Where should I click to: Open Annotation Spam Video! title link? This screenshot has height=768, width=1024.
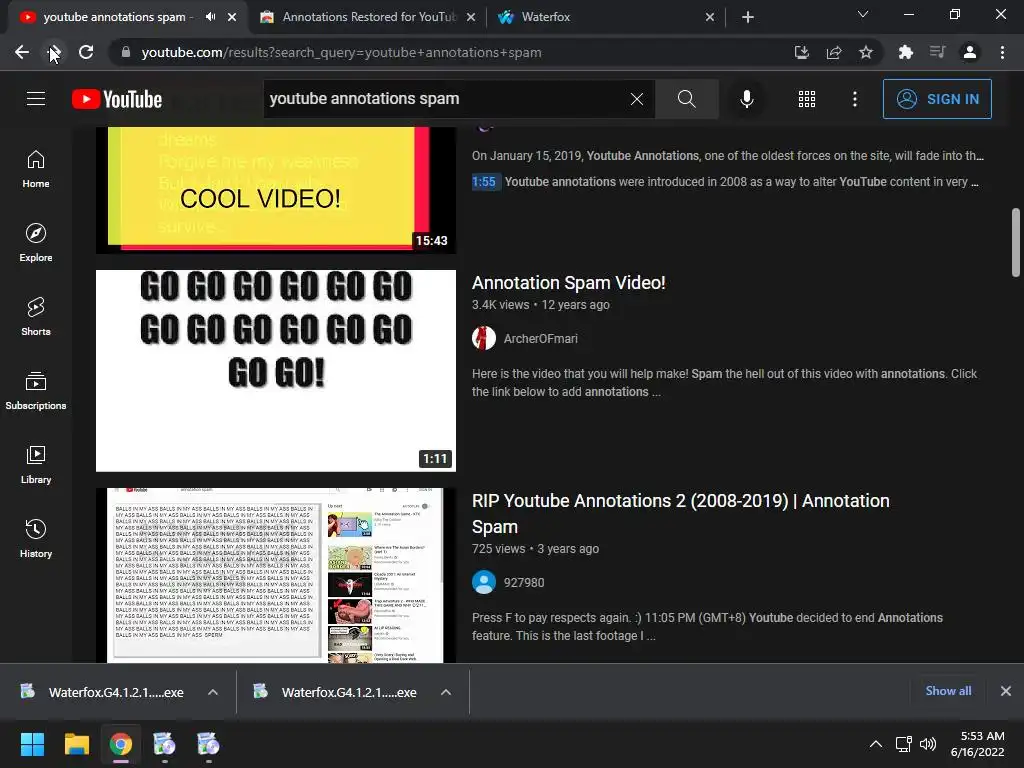pyautogui.click(x=568, y=283)
